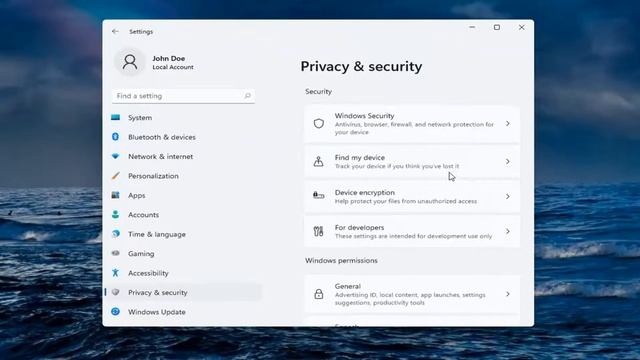Click the Privacy shield icon in sidebar

pyautogui.click(x=116, y=292)
